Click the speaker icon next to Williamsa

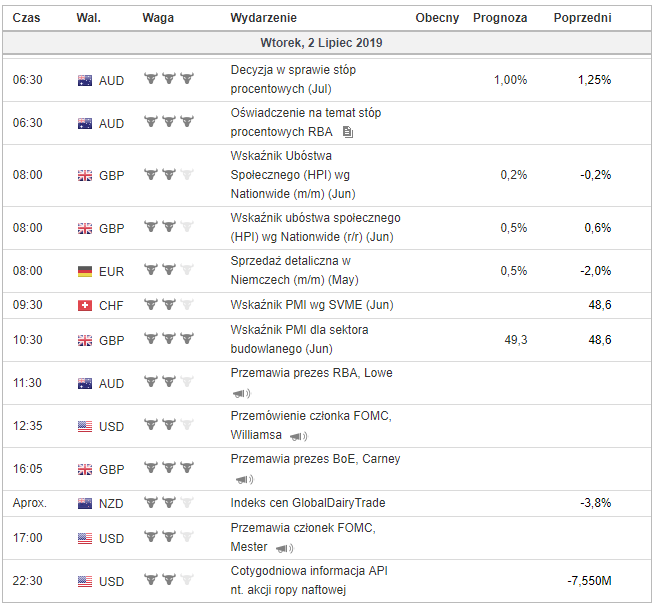(299, 436)
